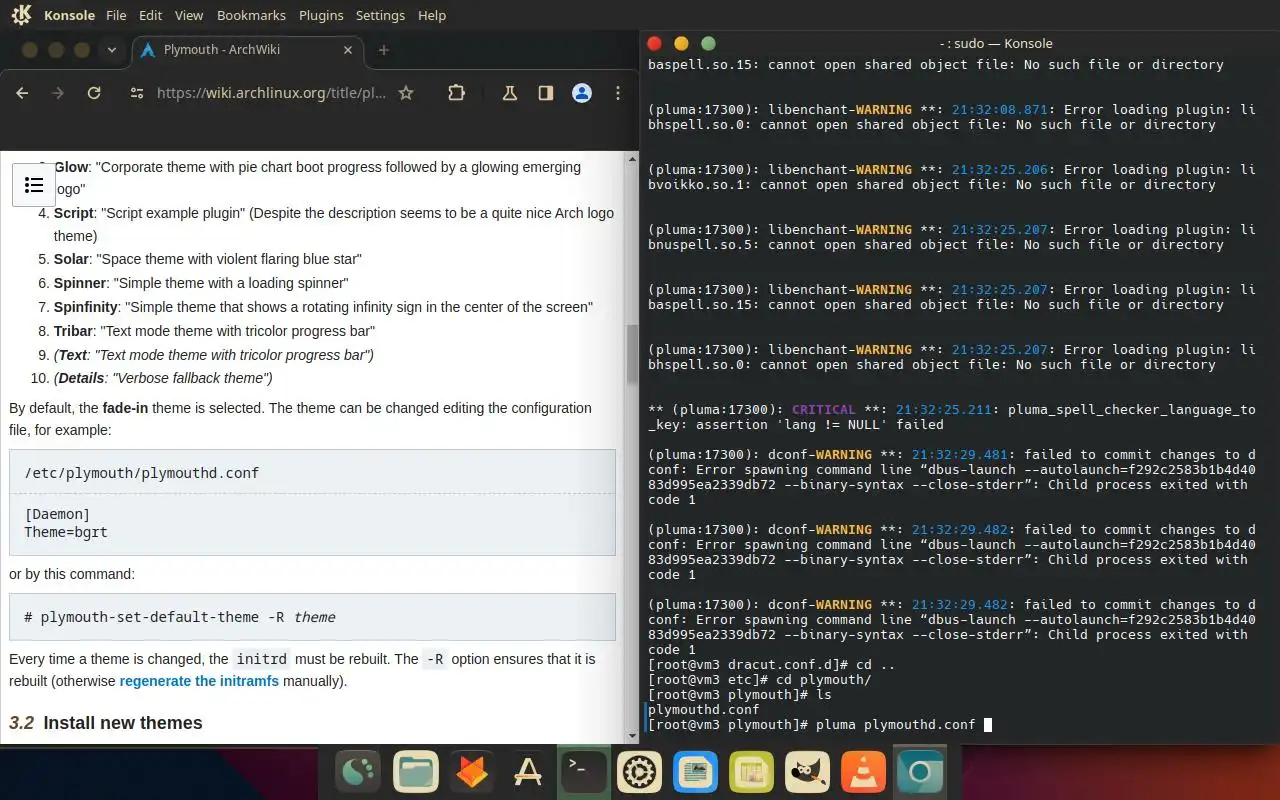Open the Plugins menu
This screenshot has width=1280, height=800.
(x=321, y=15)
